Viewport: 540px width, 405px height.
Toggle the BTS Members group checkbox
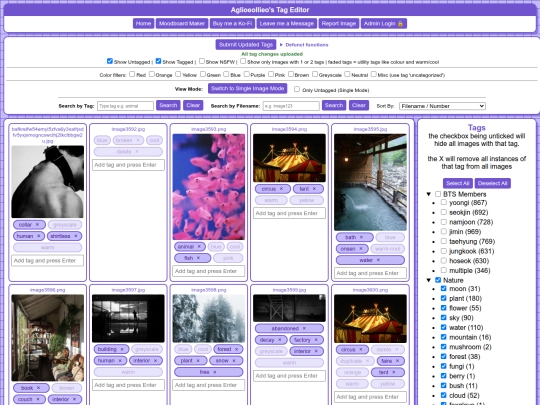(438, 194)
